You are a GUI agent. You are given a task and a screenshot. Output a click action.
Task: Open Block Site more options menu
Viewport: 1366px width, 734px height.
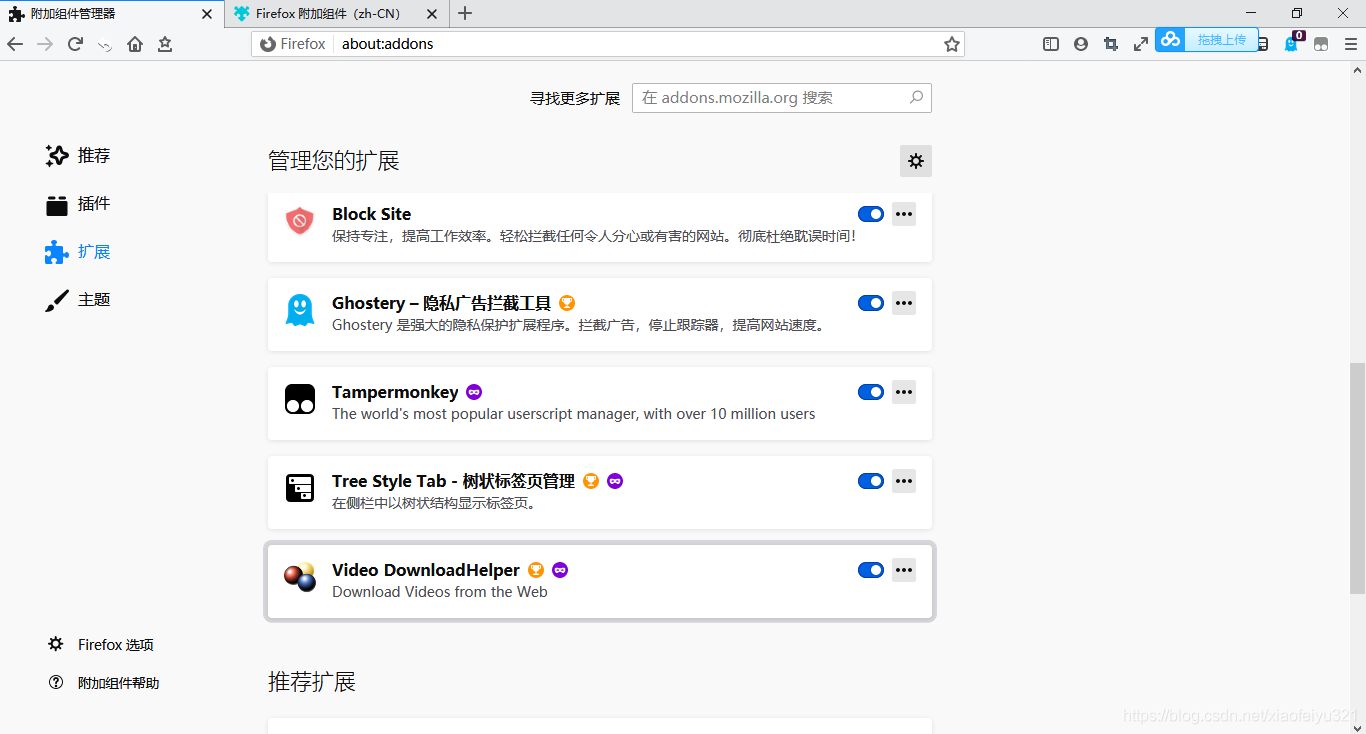point(904,214)
